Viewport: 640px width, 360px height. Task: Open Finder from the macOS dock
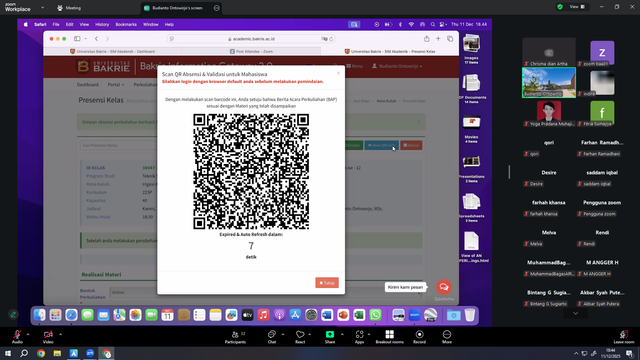click(x=40, y=315)
